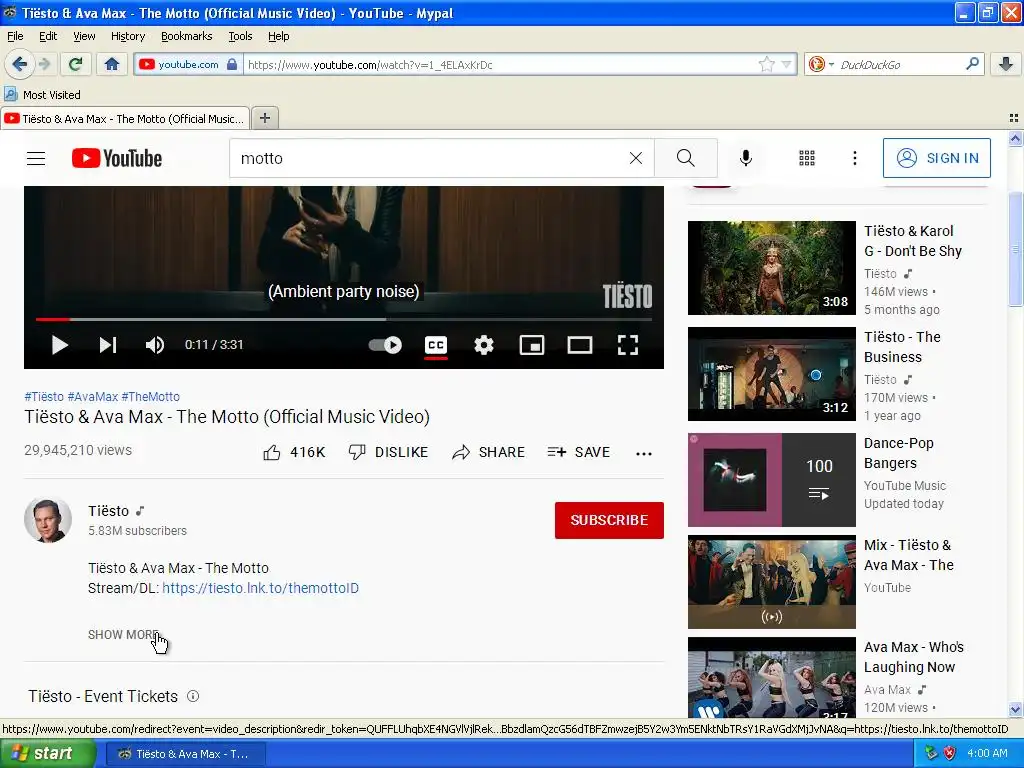Open the tiesto.lnk.to/themottoID link

[x=261, y=588]
